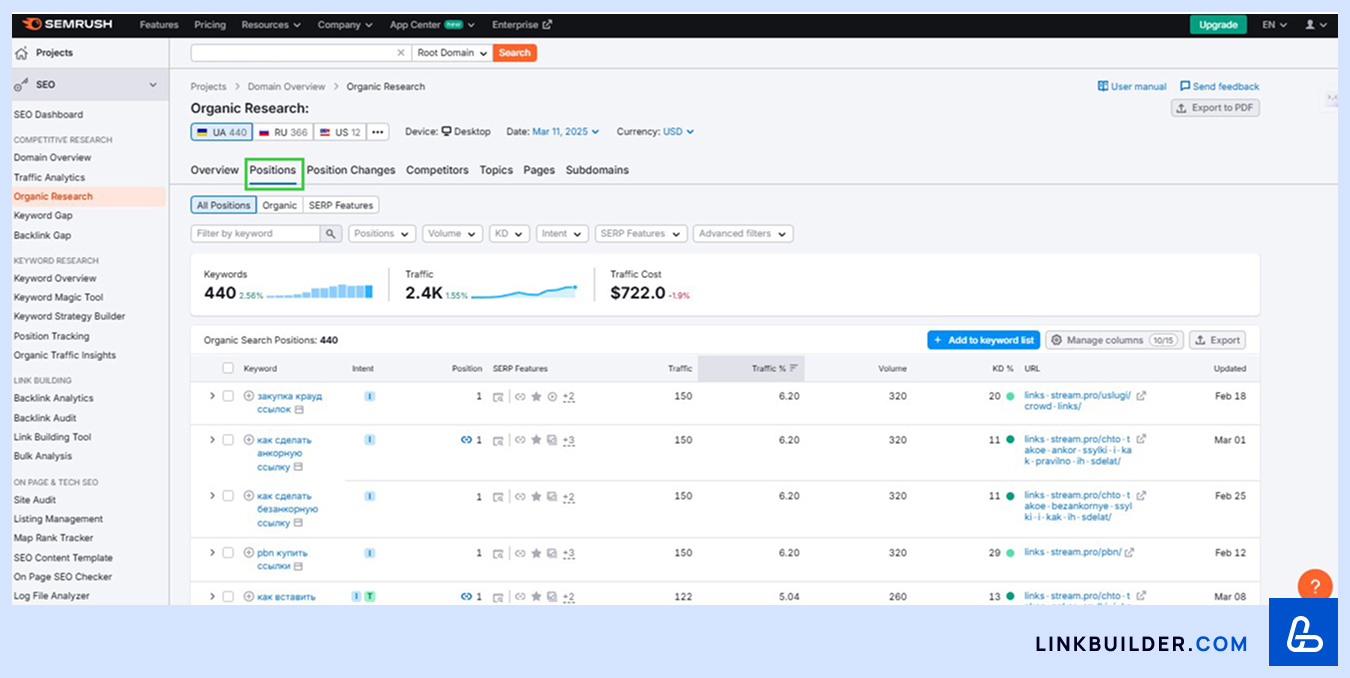Click the +3 SERP features in анкорную ссылку row
Viewport: 1350px width, 678px height.
(569, 441)
